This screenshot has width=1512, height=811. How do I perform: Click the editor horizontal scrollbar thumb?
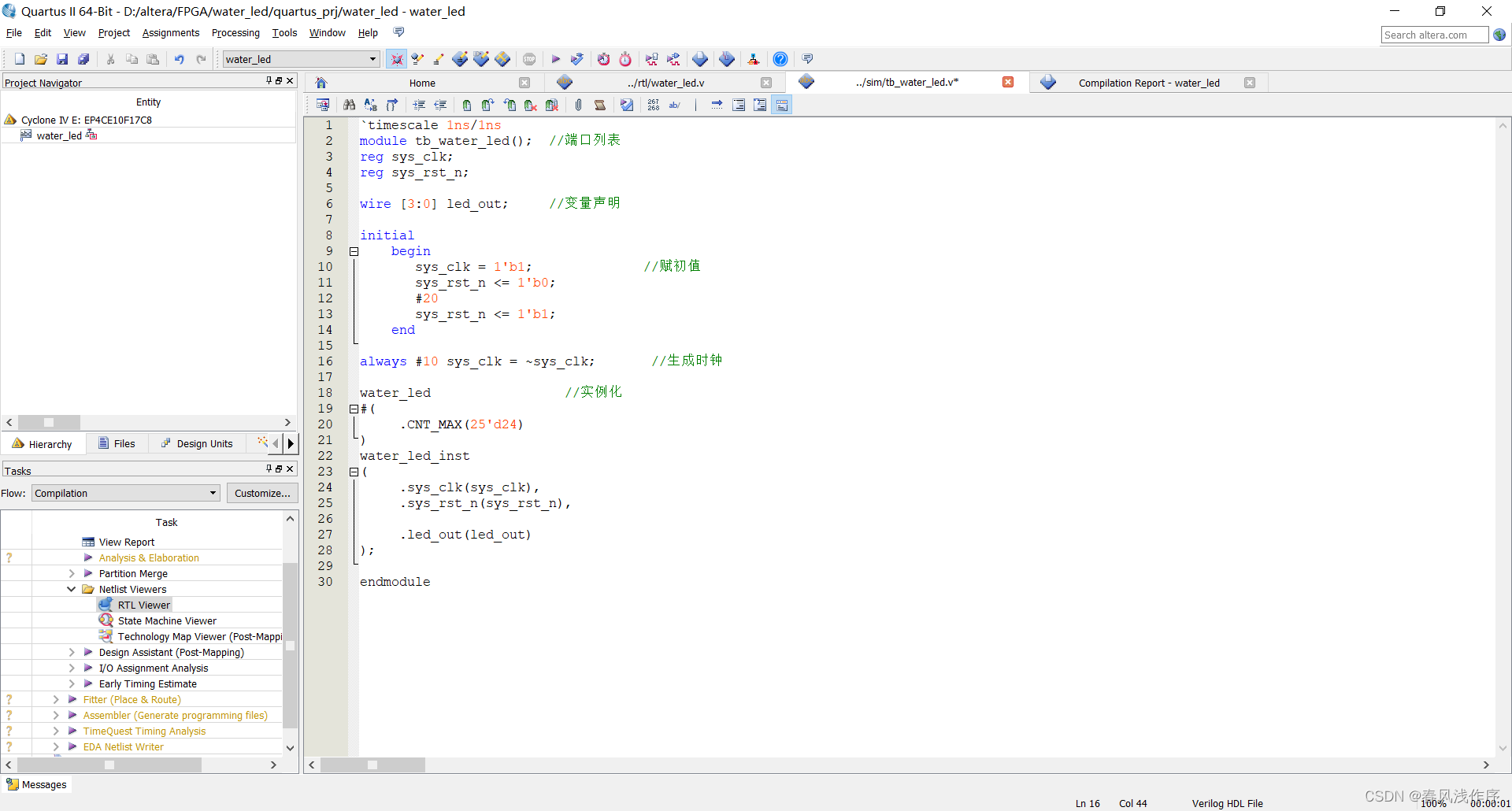tap(372, 765)
